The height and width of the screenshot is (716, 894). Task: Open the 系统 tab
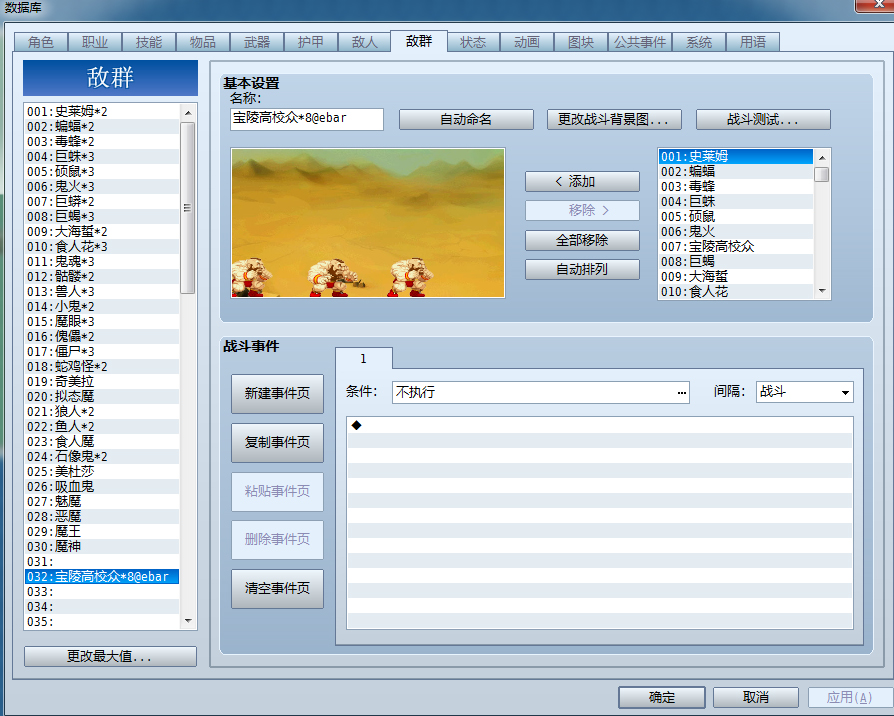click(x=699, y=42)
